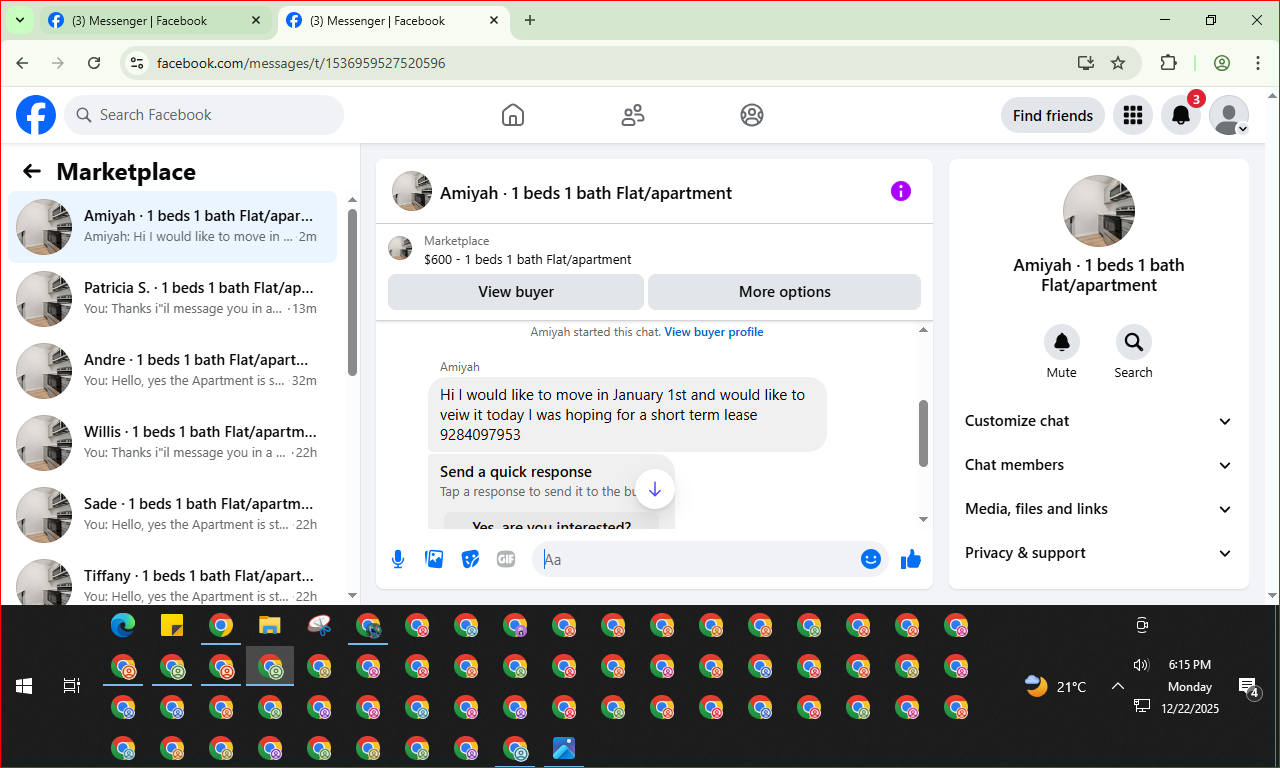The width and height of the screenshot is (1280, 768).
Task: Click the Search Facebook field
Action: [204, 115]
